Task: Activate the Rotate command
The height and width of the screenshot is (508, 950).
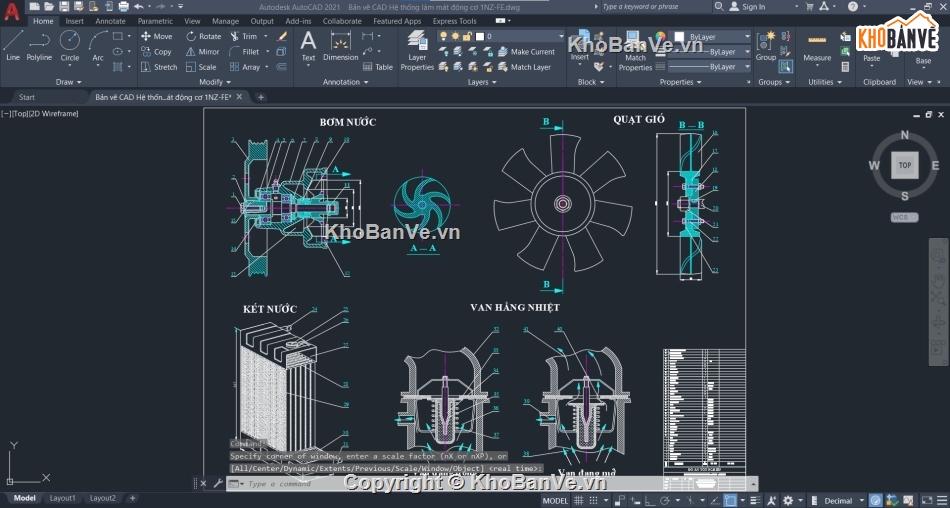Action: 204,36
